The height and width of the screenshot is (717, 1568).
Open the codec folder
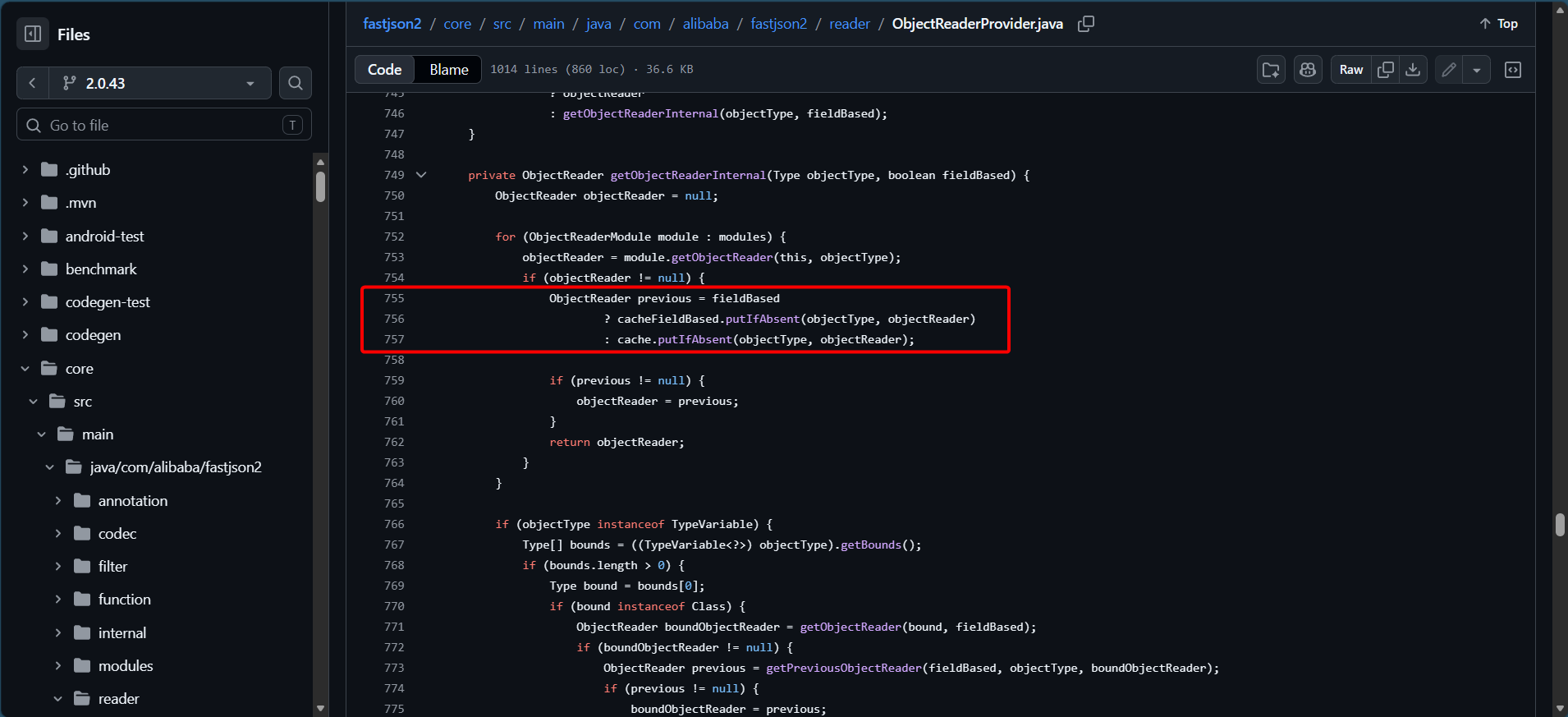(117, 533)
